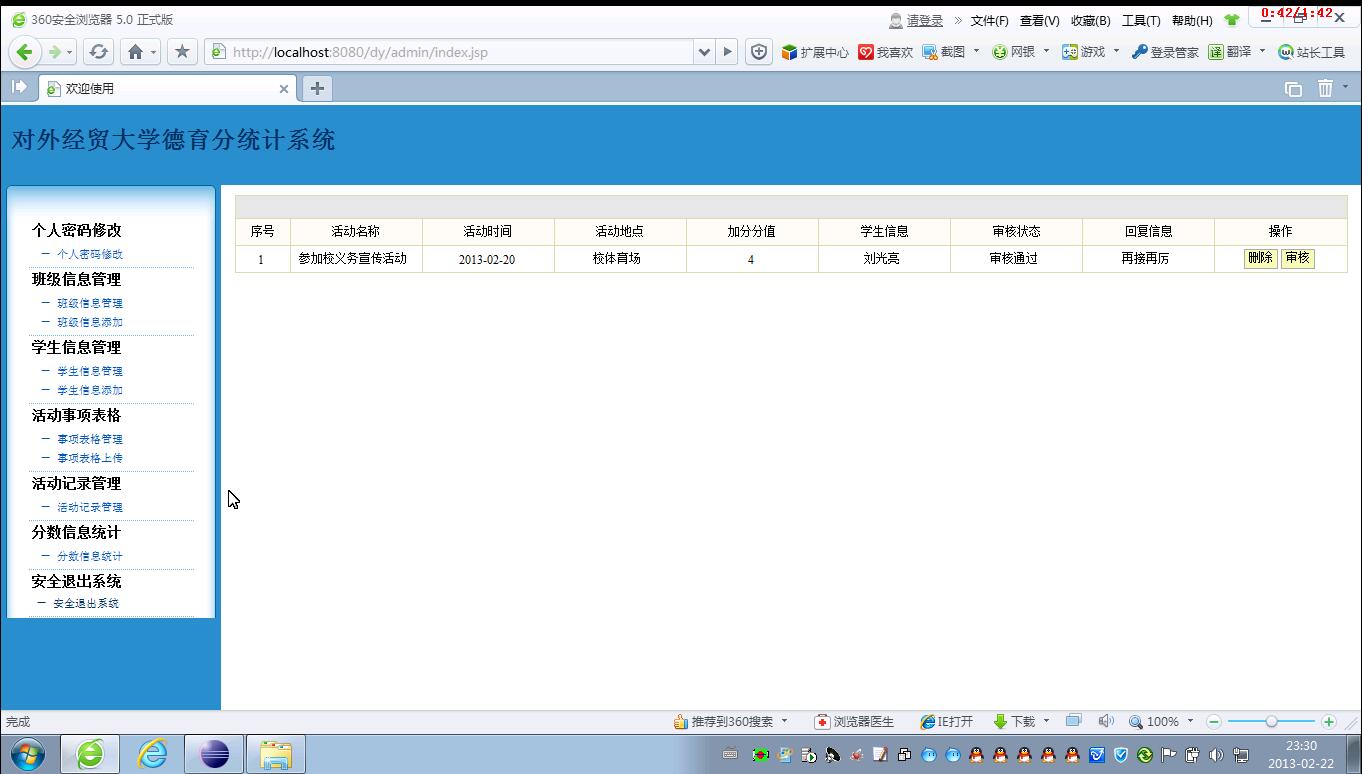Open a new tab with plus button
Viewport: 1362px width, 774px height.
click(317, 88)
